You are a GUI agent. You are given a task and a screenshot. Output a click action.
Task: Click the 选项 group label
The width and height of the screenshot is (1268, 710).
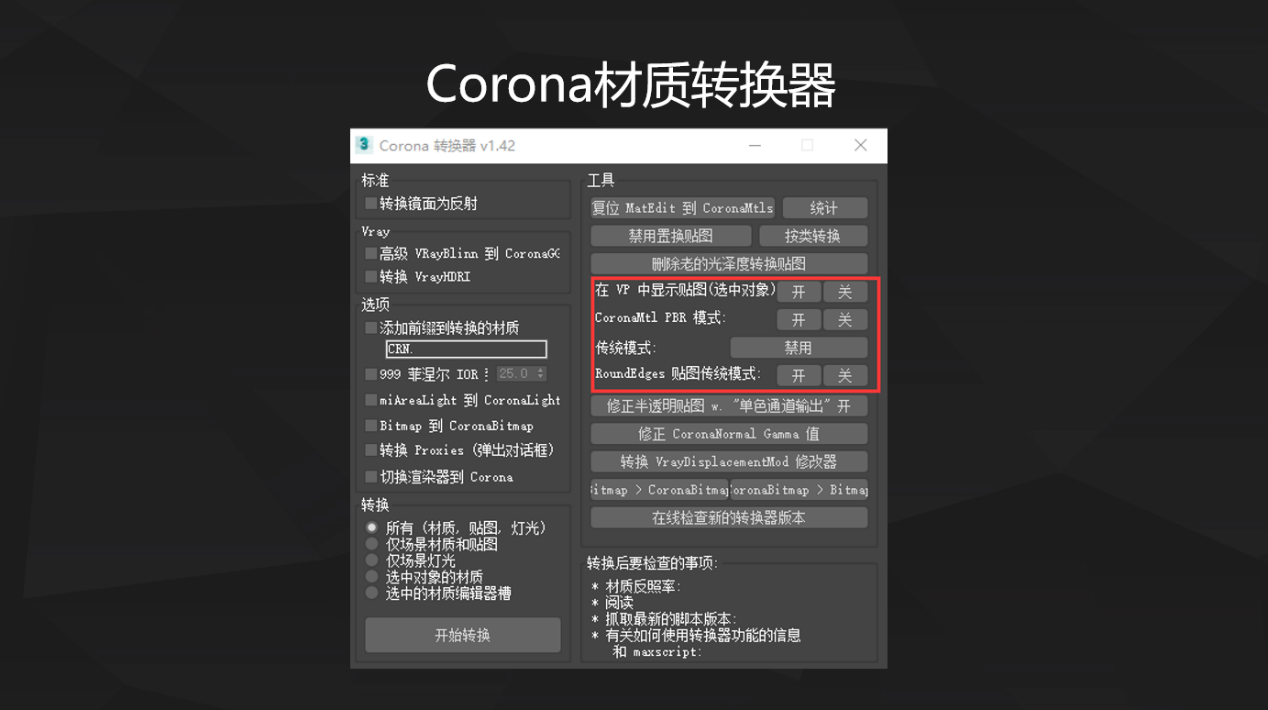tap(375, 304)
